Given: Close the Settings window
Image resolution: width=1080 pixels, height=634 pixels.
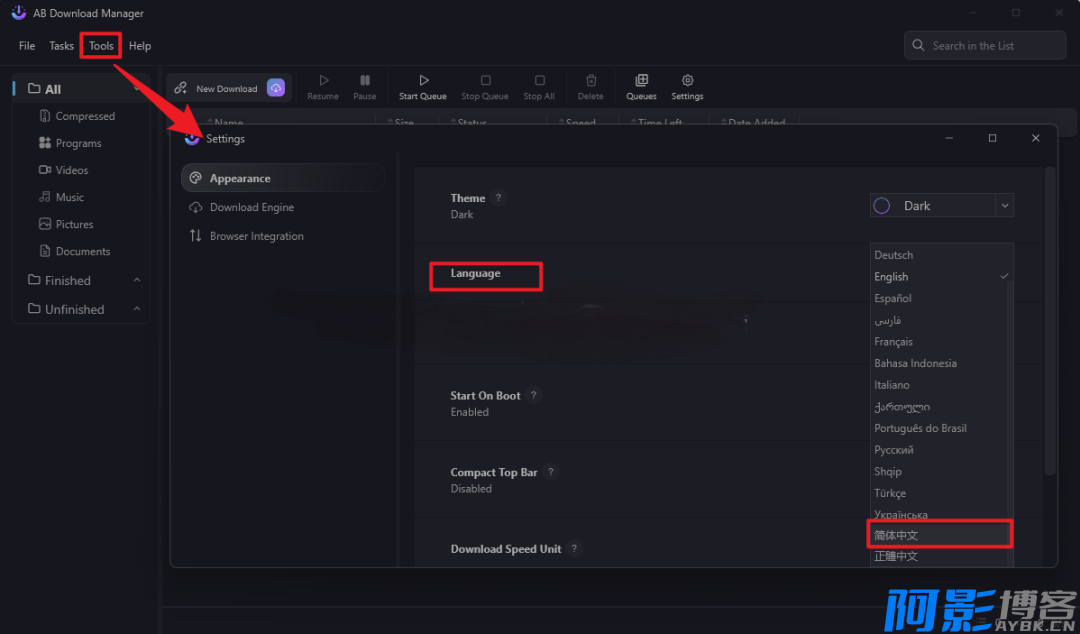Looking at the screenshot, I should tap(1035, 139).
